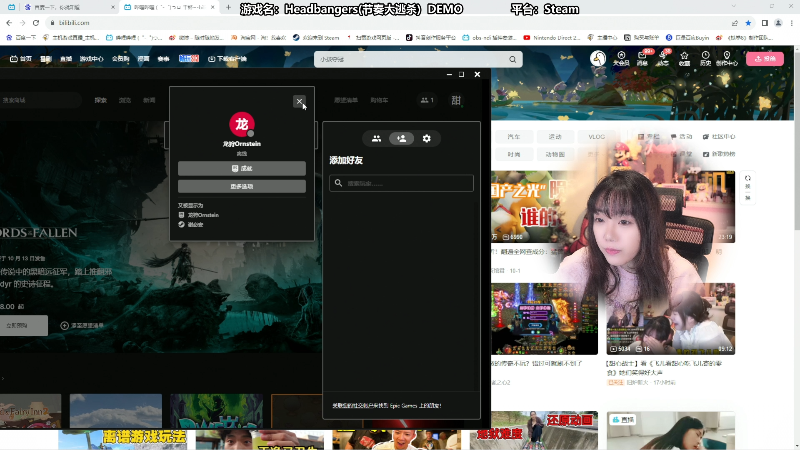This screenshot has width=800, height=450.
Task: Add Lords of the Fallen to wishlist
Action: coord(82,326)
